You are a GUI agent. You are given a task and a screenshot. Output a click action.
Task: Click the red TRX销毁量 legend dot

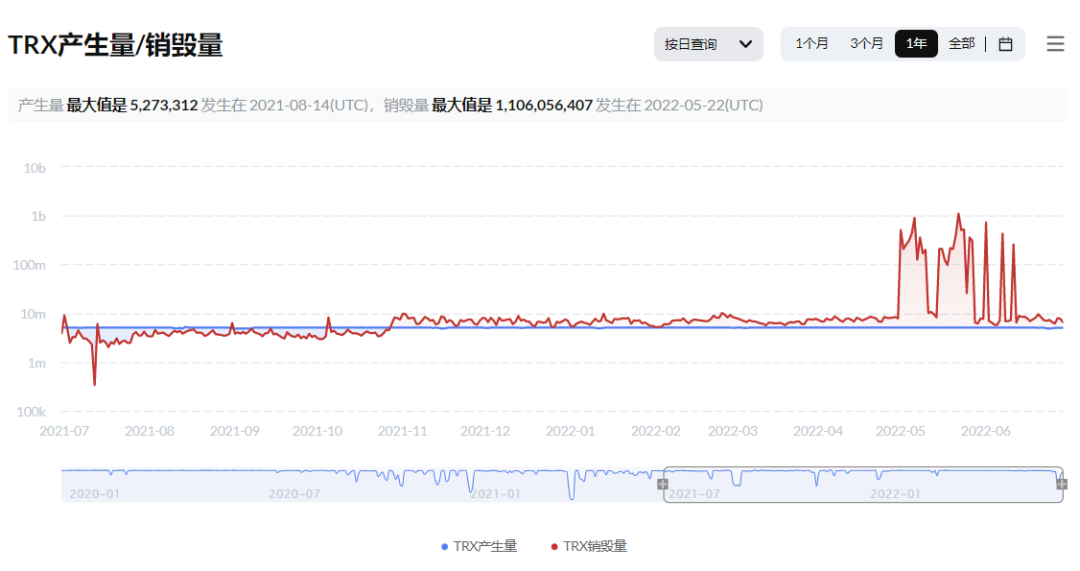pyautogui.click(x=554, y=547)
